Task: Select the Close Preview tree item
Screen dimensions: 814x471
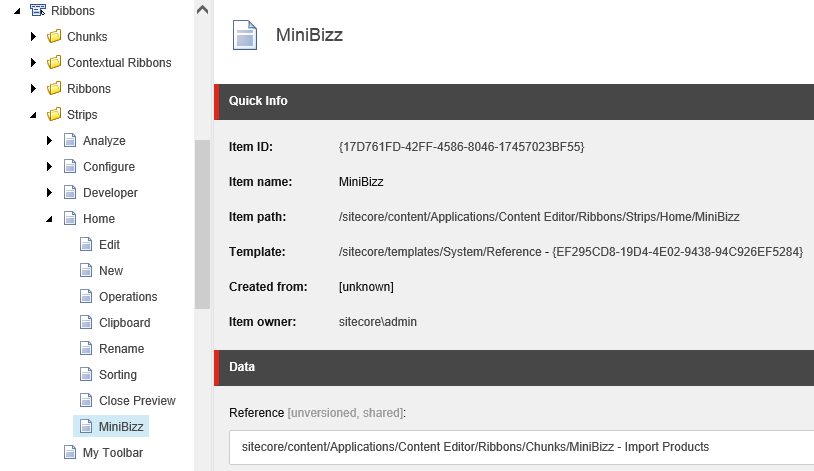Action: click(x=137, y=400)
